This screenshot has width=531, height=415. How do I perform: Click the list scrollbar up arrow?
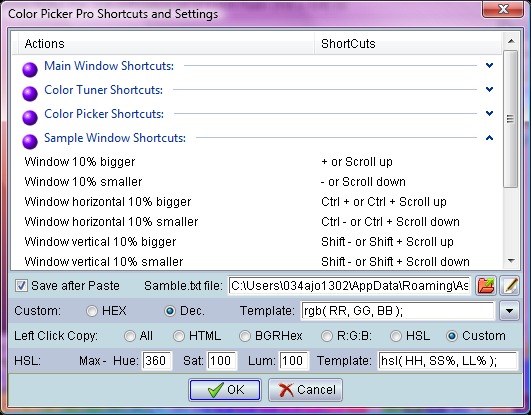[x=511, y=41]
